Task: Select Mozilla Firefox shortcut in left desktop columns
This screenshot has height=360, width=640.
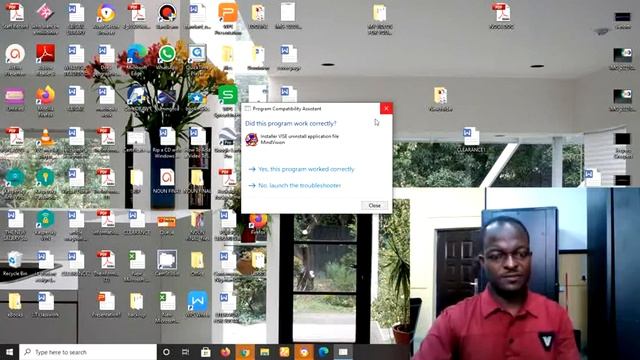Action: click(x=45, y=100)
